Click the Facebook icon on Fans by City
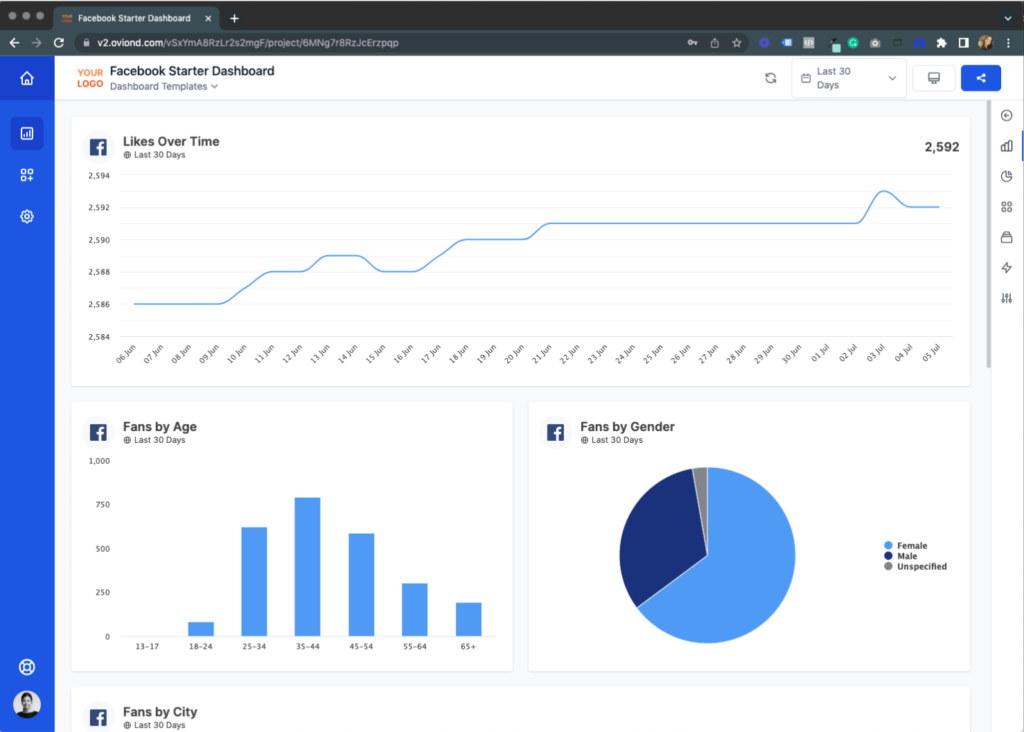Viewport: 1024px width, 732px height. (x=99, y=718)
